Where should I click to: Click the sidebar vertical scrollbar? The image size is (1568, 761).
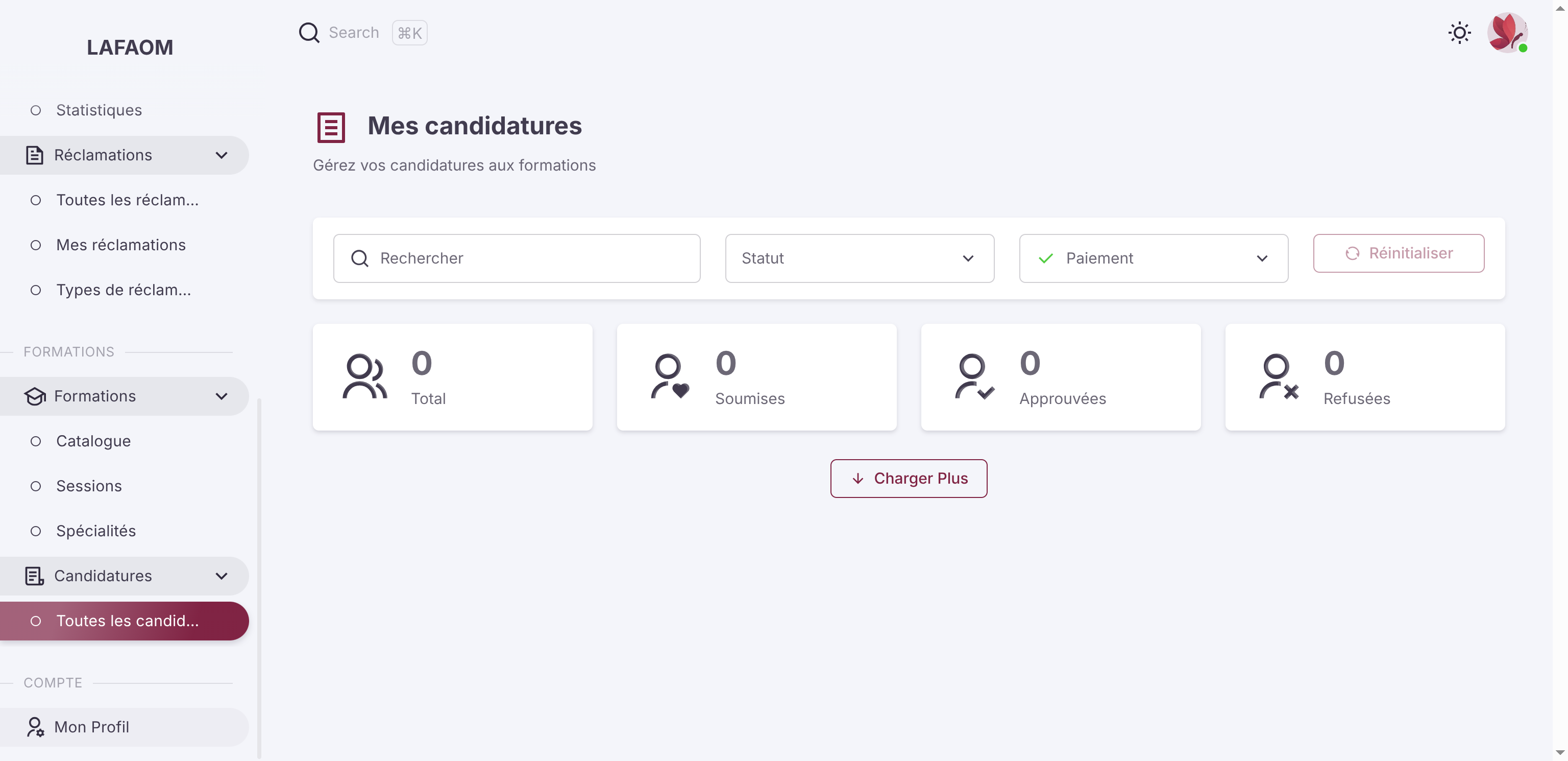click(x=259, y=578)
